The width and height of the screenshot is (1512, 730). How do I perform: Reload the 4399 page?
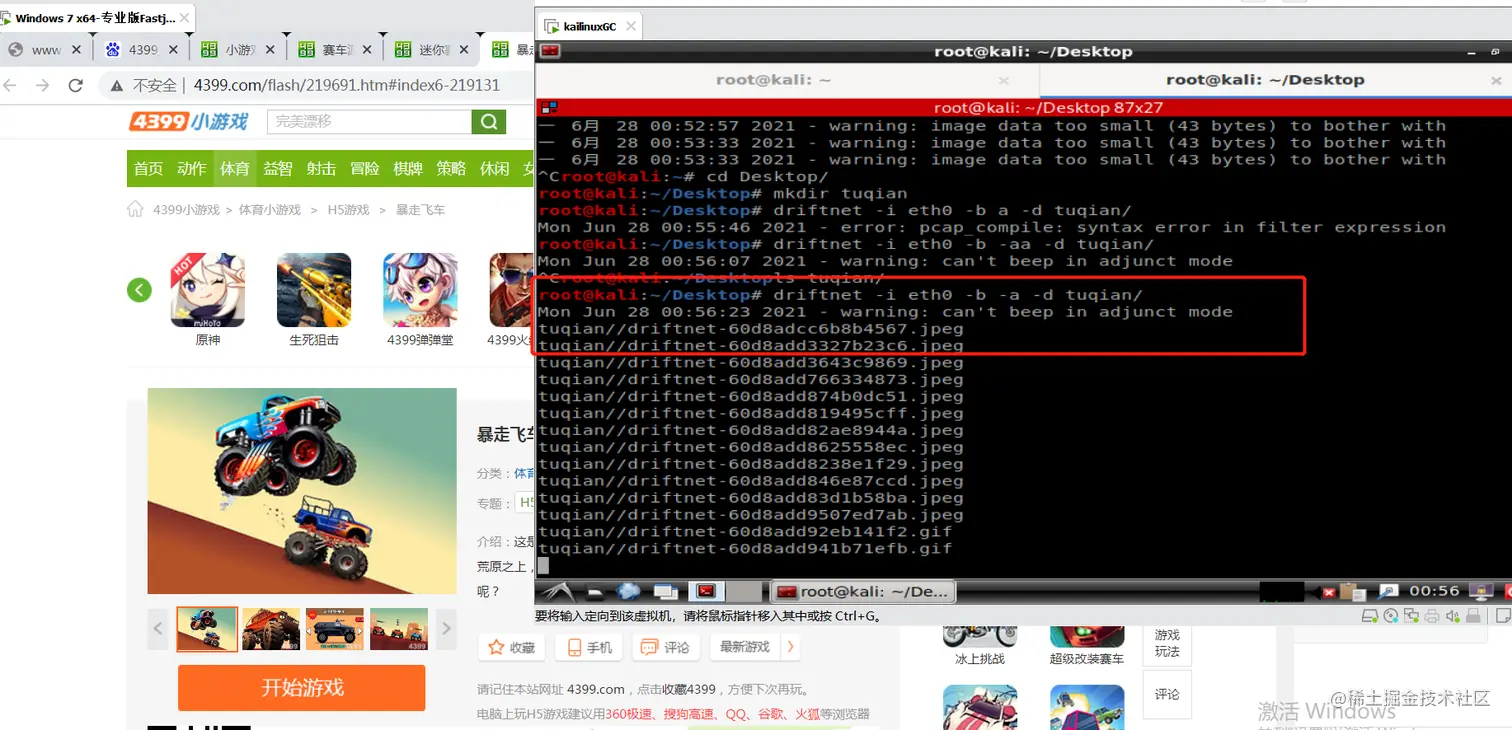pos(75,86)
